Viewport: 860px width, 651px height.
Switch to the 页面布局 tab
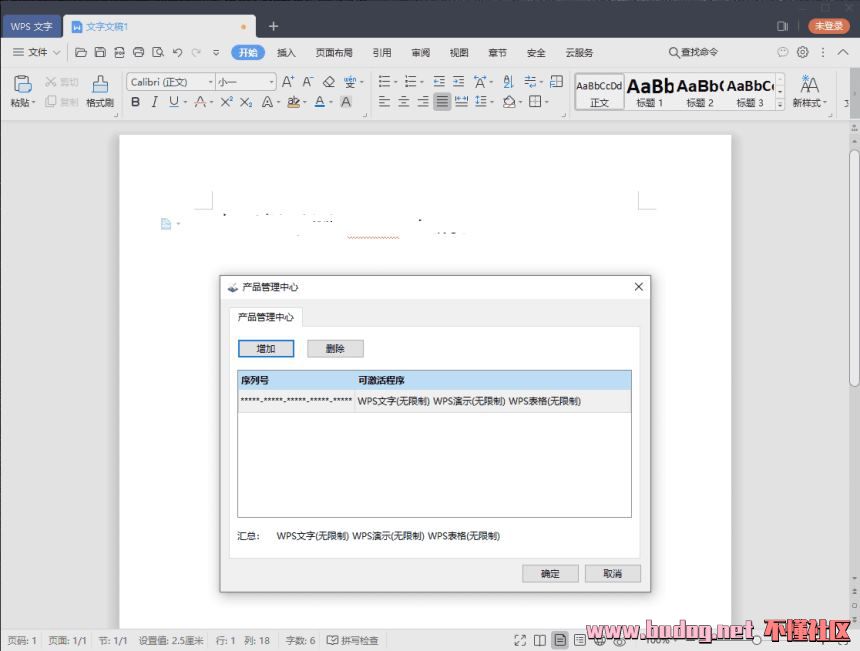click(x=334, y=53)
